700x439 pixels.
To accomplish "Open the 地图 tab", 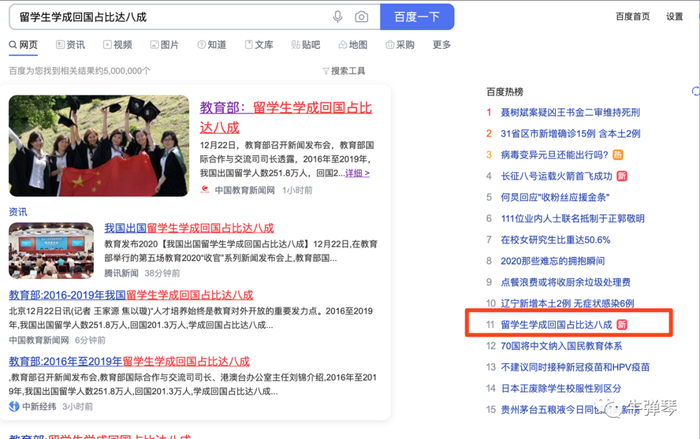I will click(353, 45).
